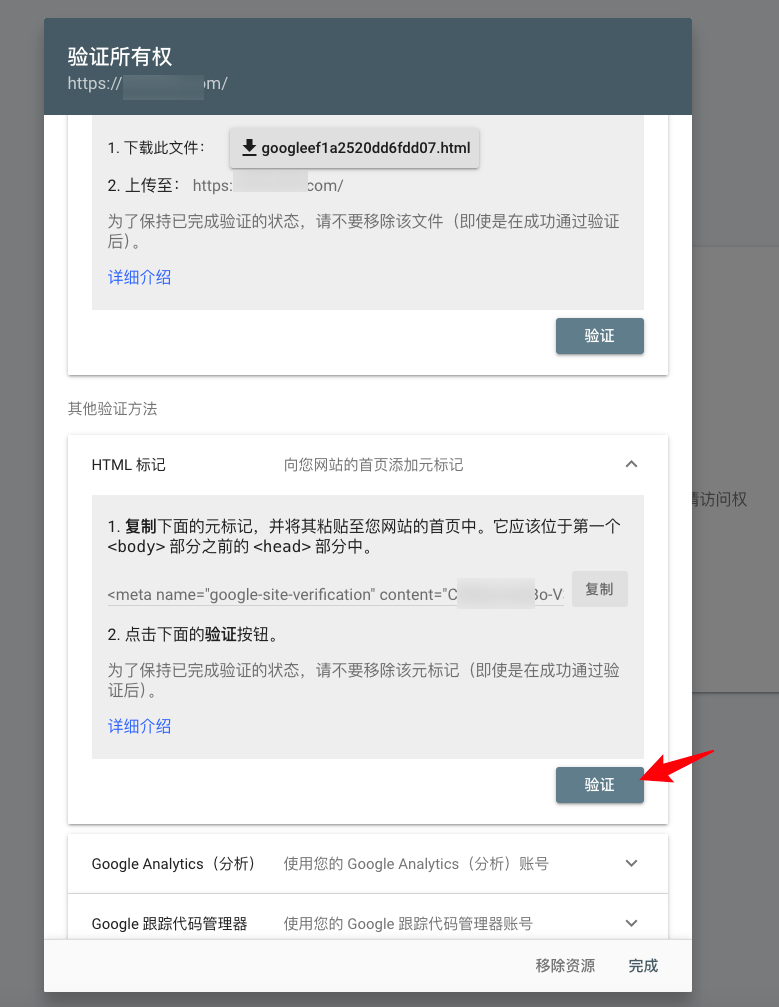Click 验证 button under HTML 标记 section
Viewport: 779px width, 1007px height.
pyautogui.click(x=599, y=785)
